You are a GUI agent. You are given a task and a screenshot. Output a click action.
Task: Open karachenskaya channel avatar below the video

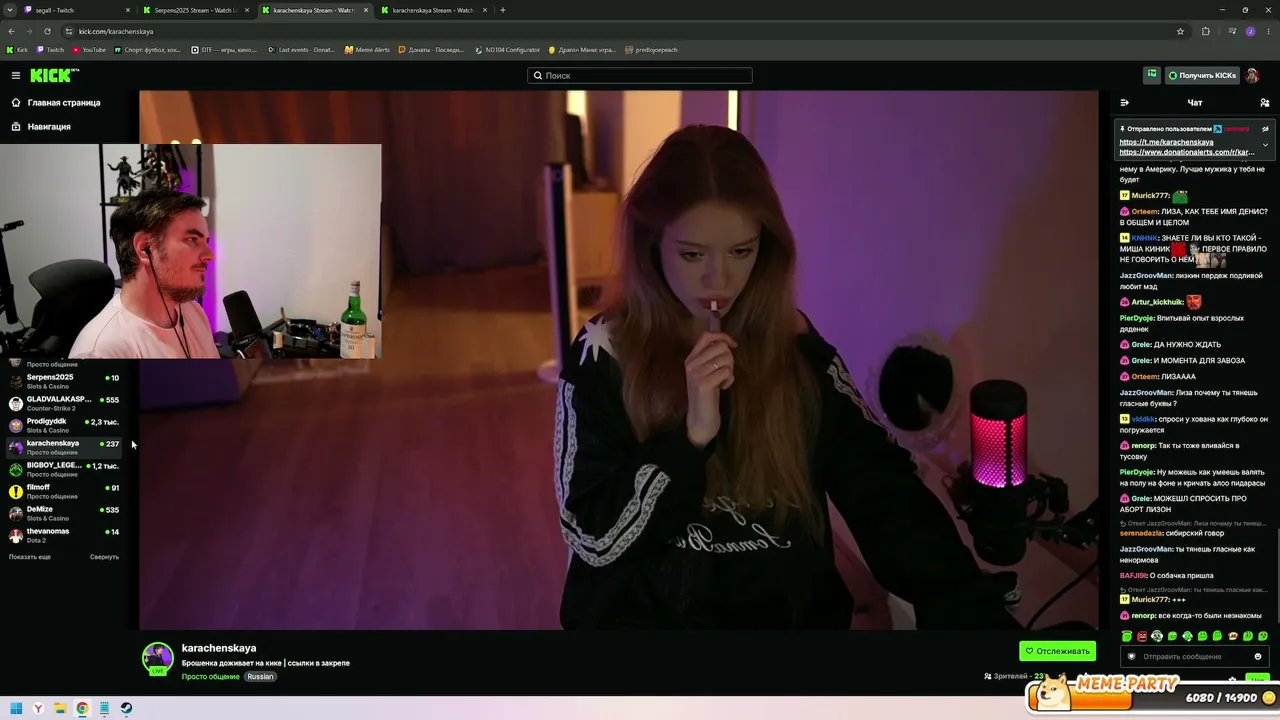pyautogui.click(x=158, y=659)
